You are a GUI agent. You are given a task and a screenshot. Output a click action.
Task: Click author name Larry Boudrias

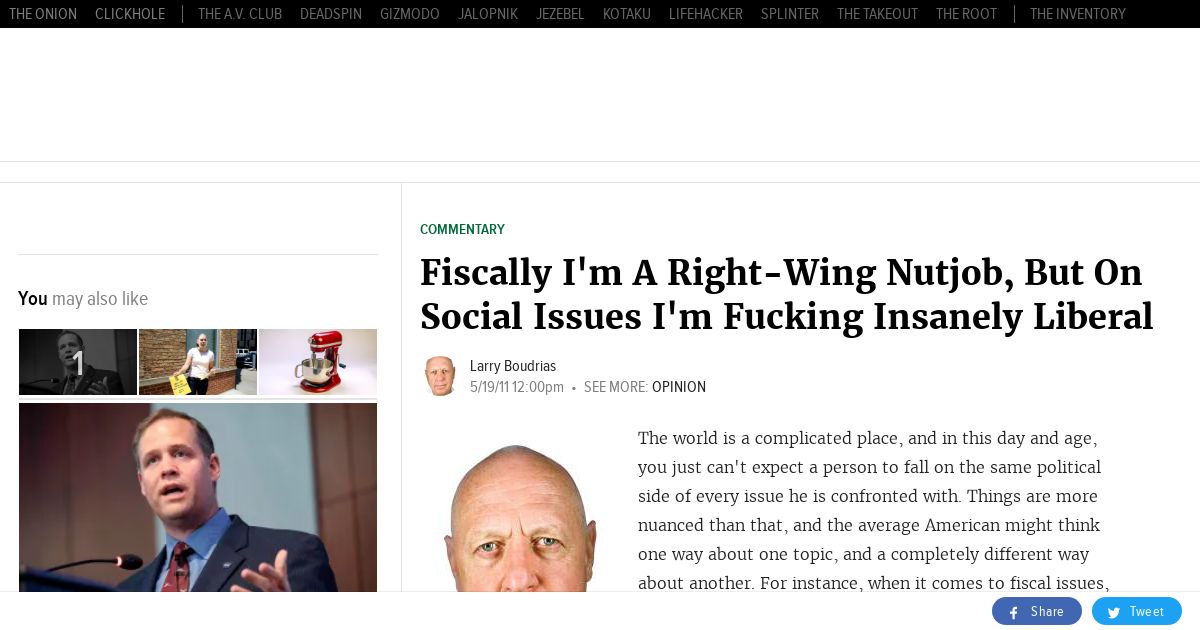click(x=513, y=366)
